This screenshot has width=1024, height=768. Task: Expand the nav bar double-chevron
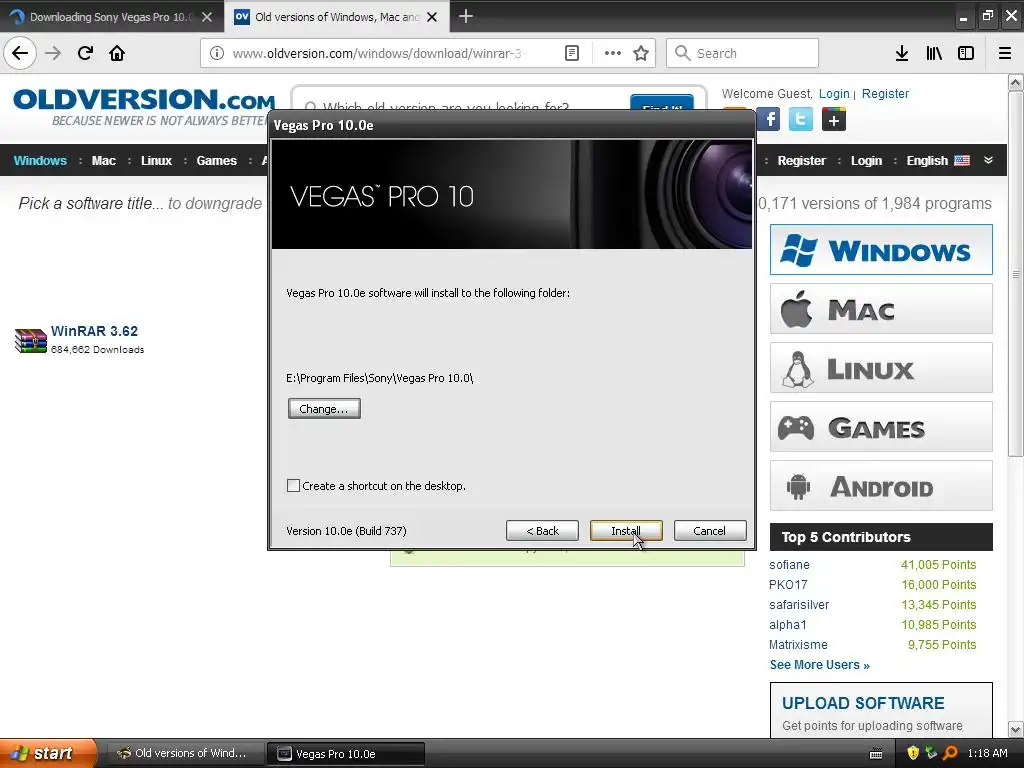(988, 160)
